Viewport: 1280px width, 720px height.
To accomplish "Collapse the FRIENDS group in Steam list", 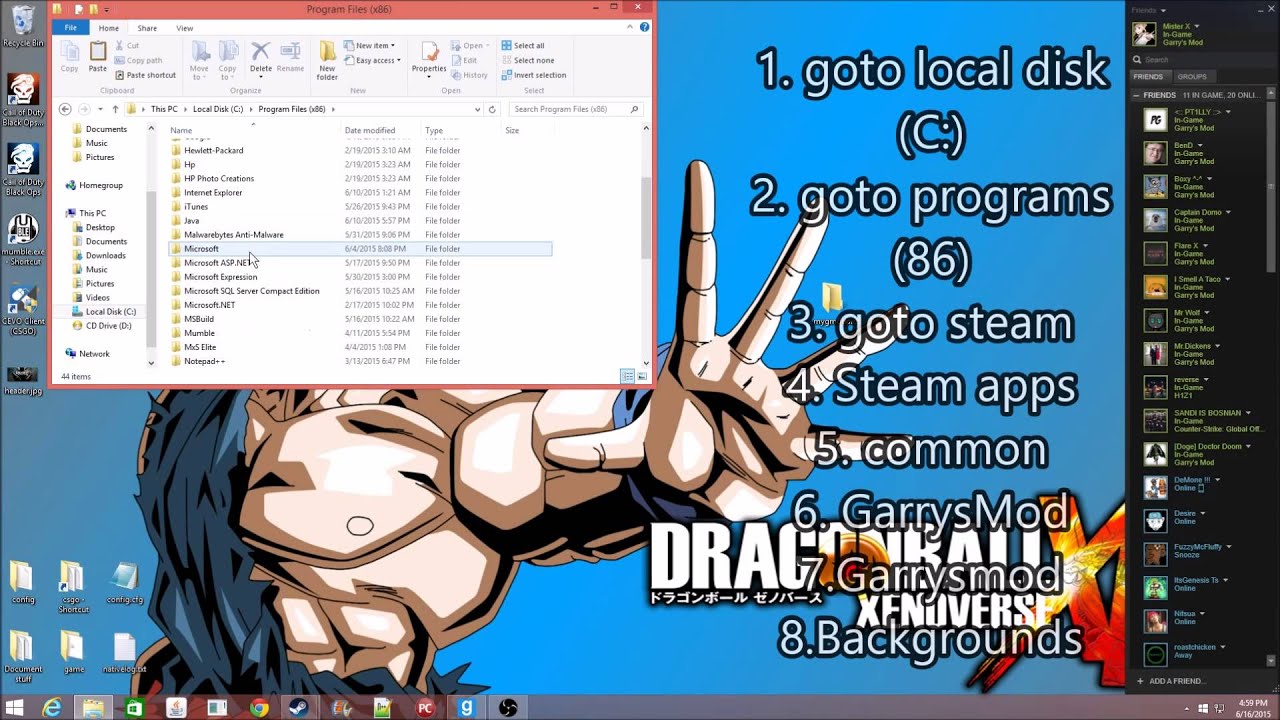I will click(1136, 96).
